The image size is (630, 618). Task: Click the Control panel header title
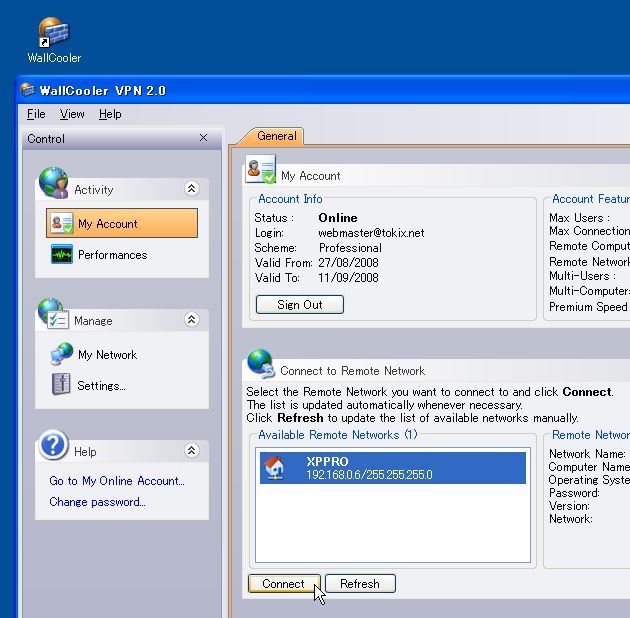46,139
